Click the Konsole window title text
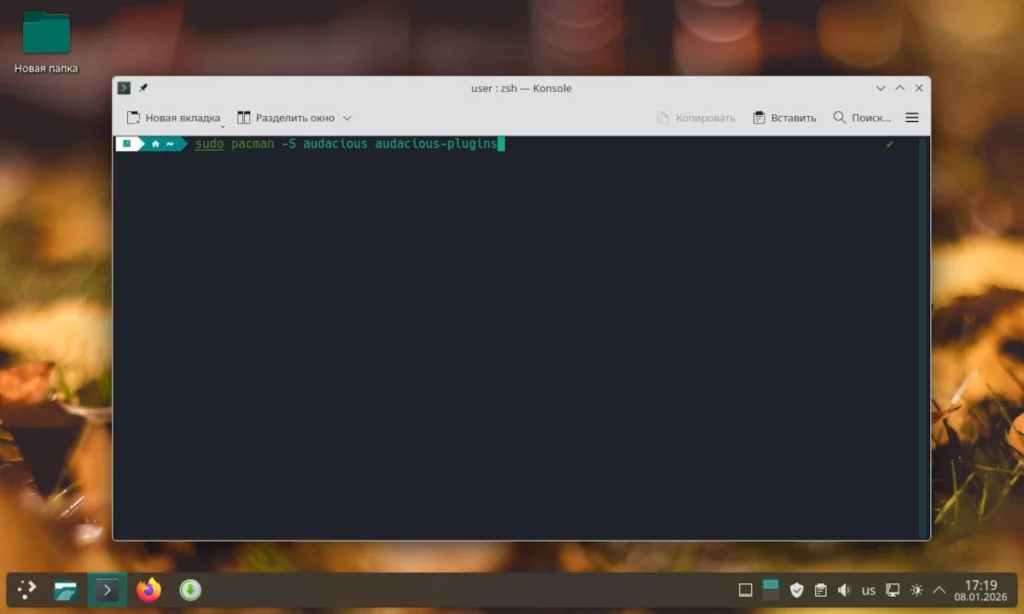 tap(521, 88)
